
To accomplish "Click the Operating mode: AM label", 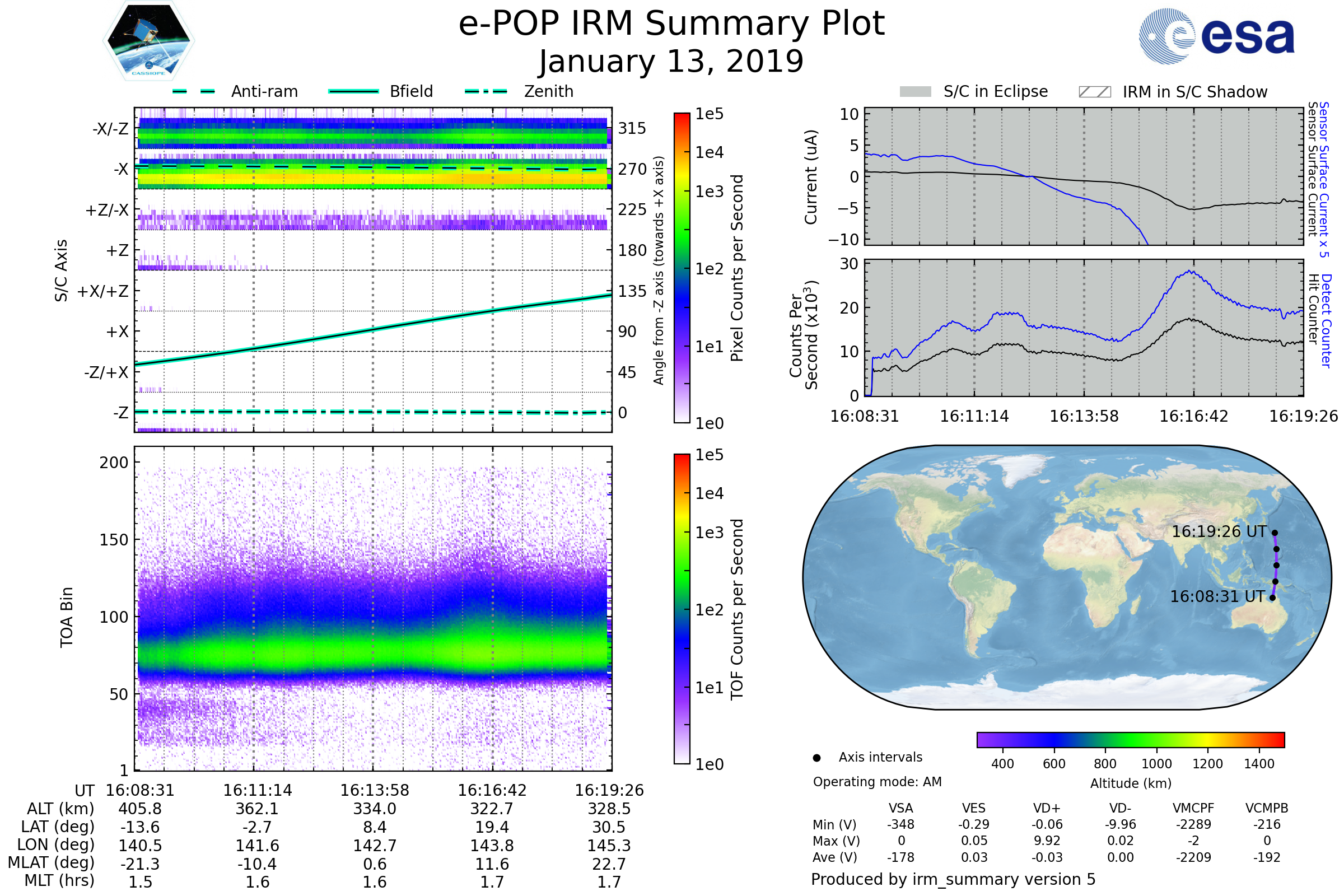I will point(877,782).
